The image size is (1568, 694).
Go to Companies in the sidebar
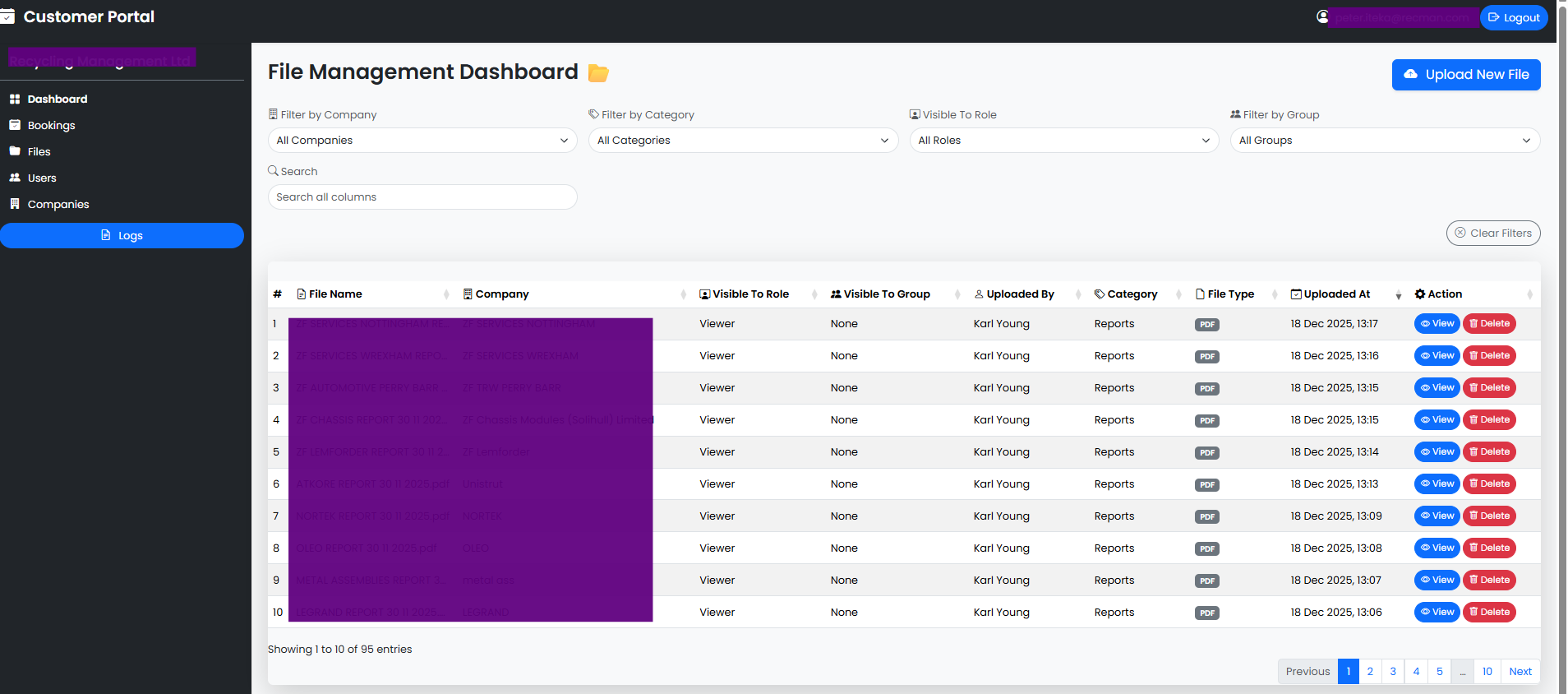click(x=58, y=205)
